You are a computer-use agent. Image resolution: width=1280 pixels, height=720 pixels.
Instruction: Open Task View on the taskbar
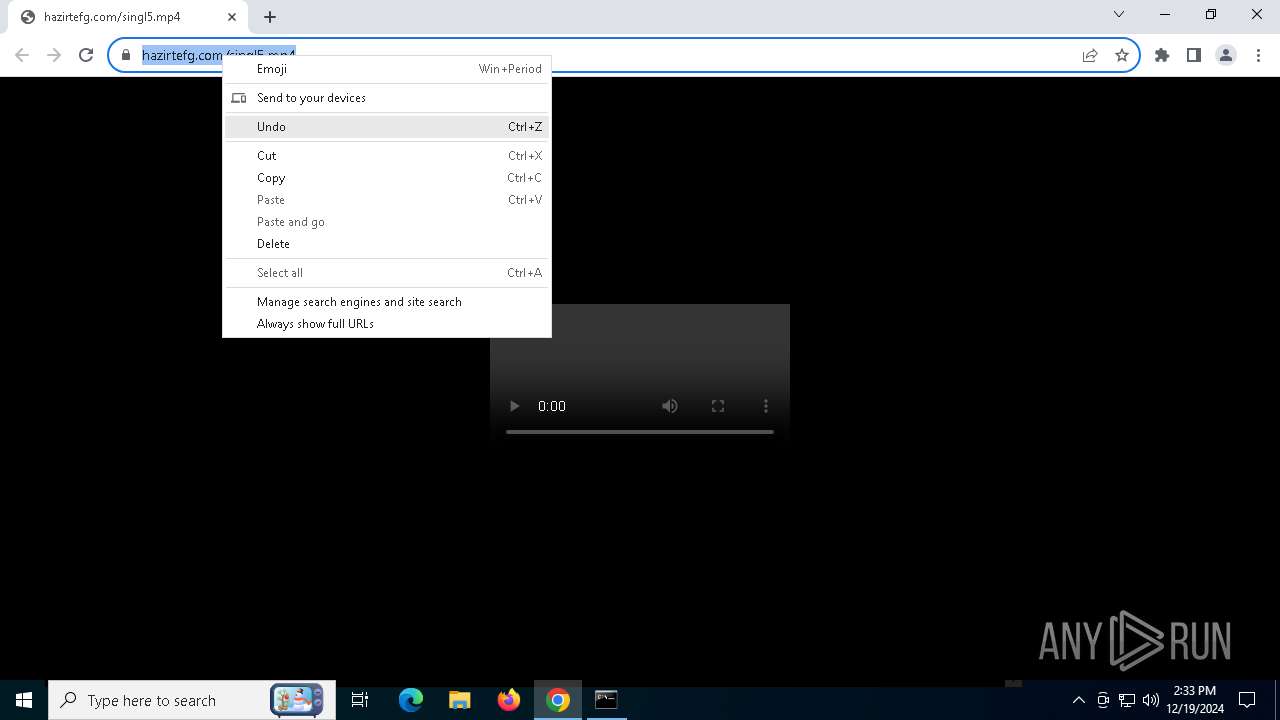[360, 700]
